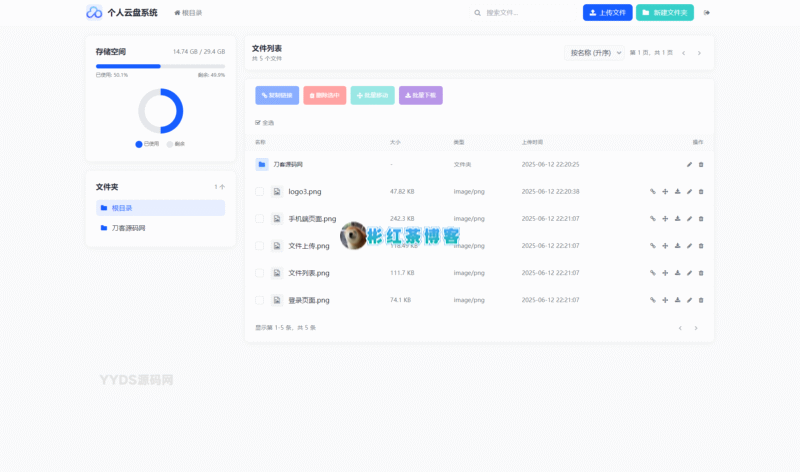
Task: Rename the 手机端页面.png file
Action: point(689,218)
